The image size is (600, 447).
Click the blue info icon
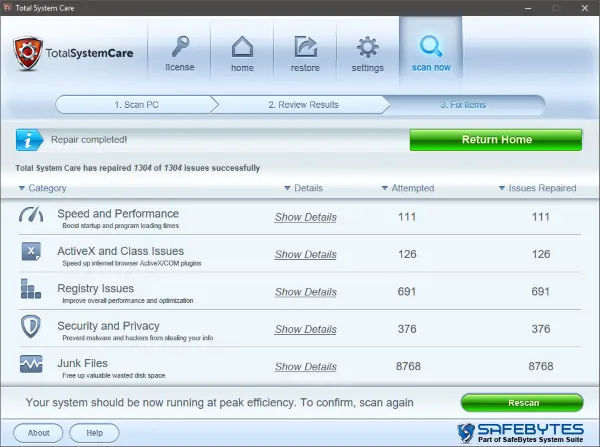coord(29,140)
